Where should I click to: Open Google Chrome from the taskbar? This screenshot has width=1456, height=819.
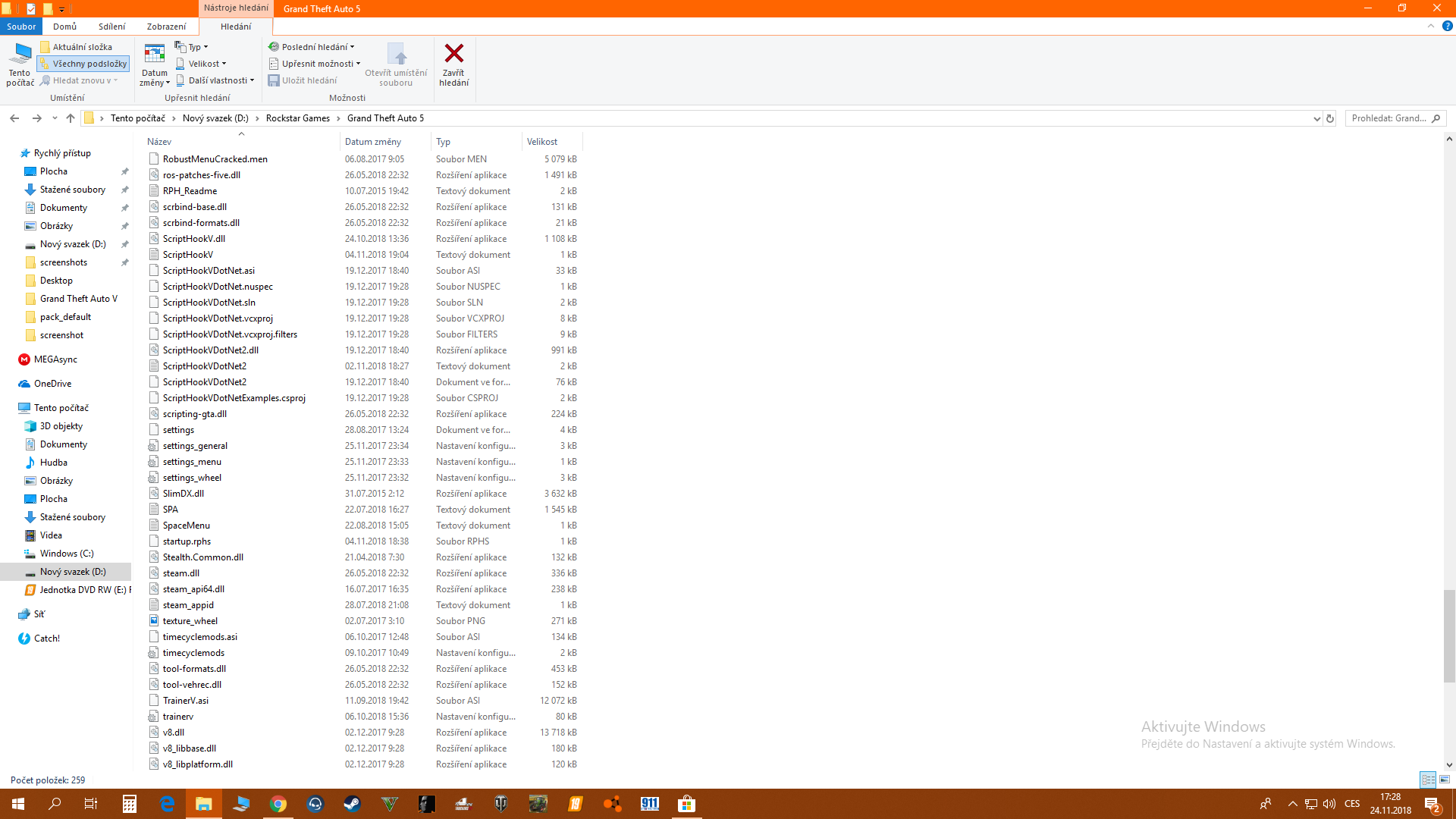[278, 804]
